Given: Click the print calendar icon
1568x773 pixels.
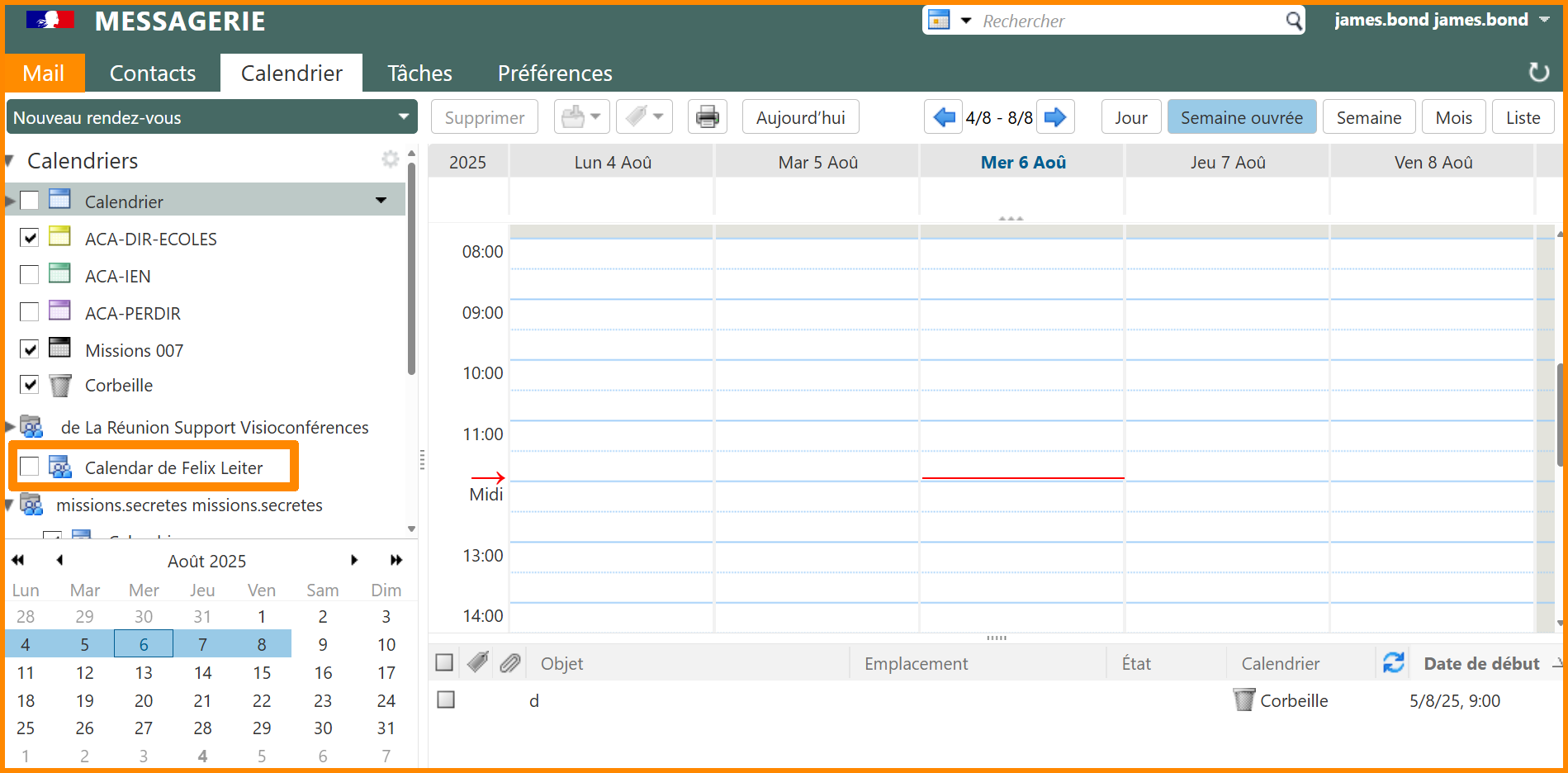Looking at the screenshot, I should (x=707, y=117).
